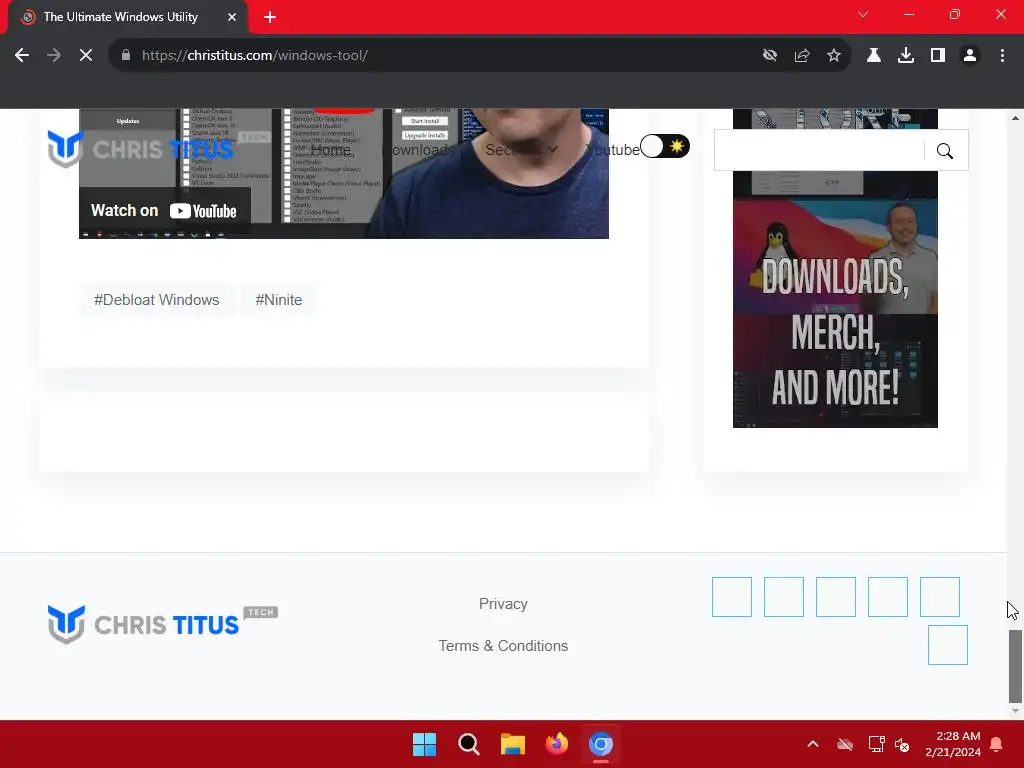
Task: Open the Youtube menu item
Action: 613,150
